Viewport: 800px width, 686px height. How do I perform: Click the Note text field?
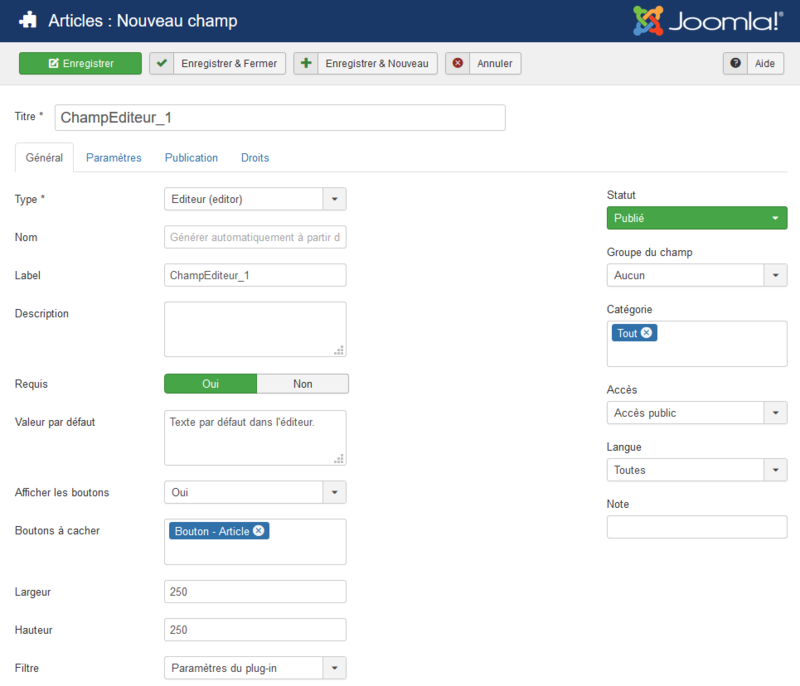(x=696, y=527)
